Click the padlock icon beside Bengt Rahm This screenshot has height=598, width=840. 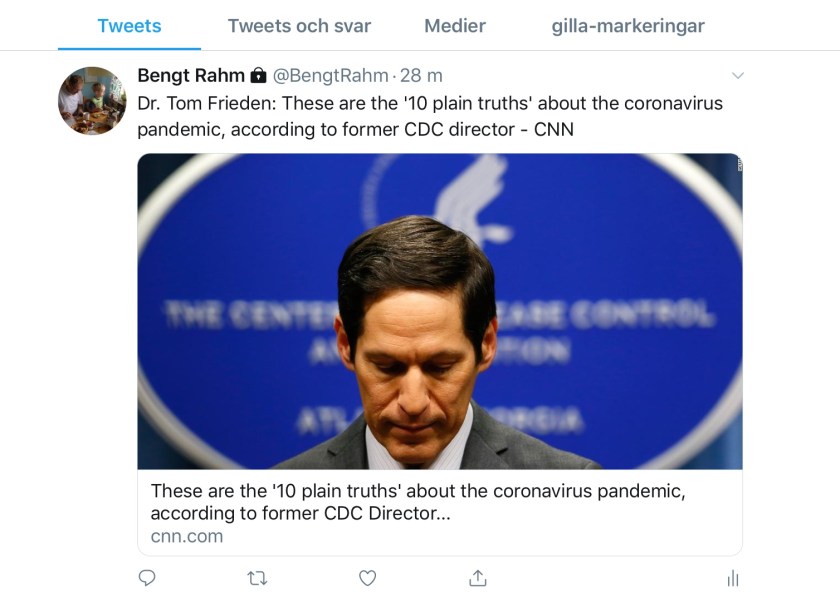coord(258,76)
